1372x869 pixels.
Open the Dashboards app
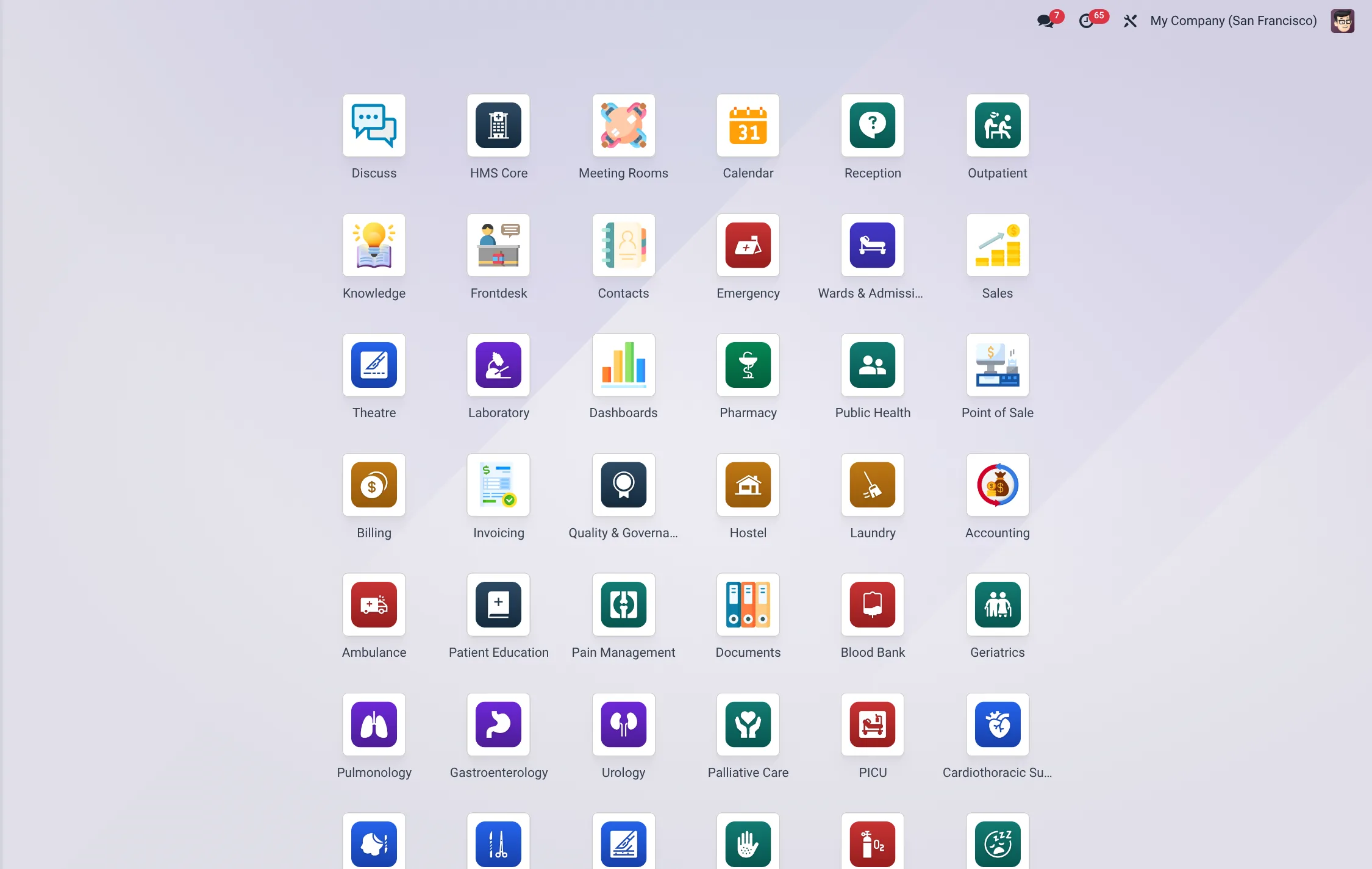tap(623, 365)
